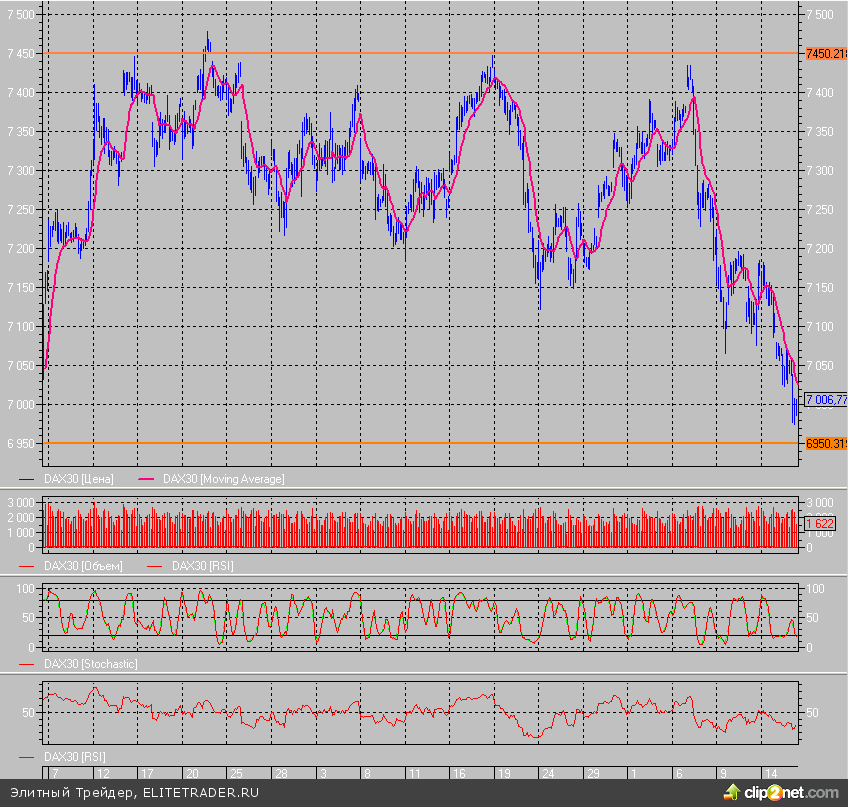
Task: Click date marker 14 on the time axis
Action: click(771, 774)
